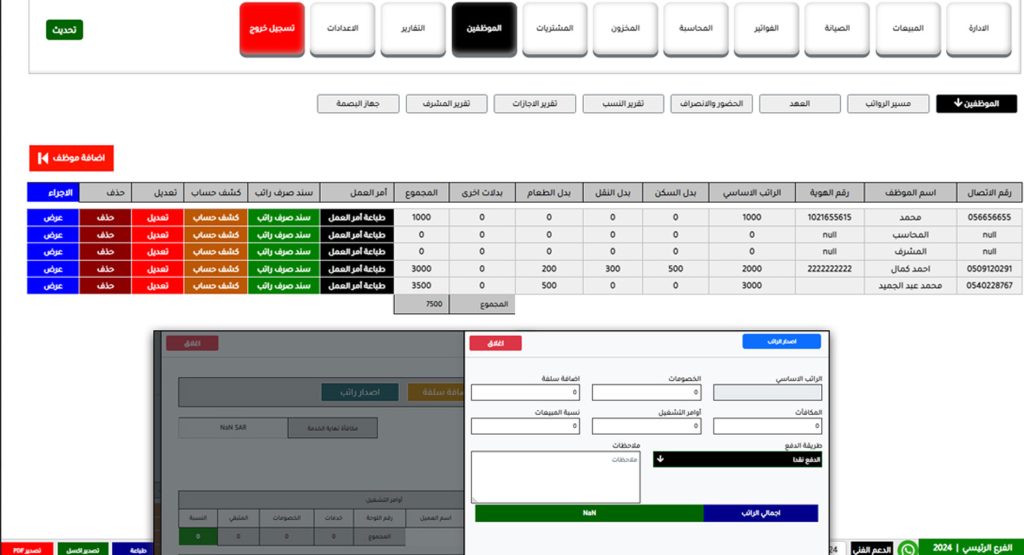Image resolution: width=1024 pixels, height=555 pixels.
Task: Open the الحضور والانصراف attendance tab
Action: pyautogui.click(x=710, y=104)
